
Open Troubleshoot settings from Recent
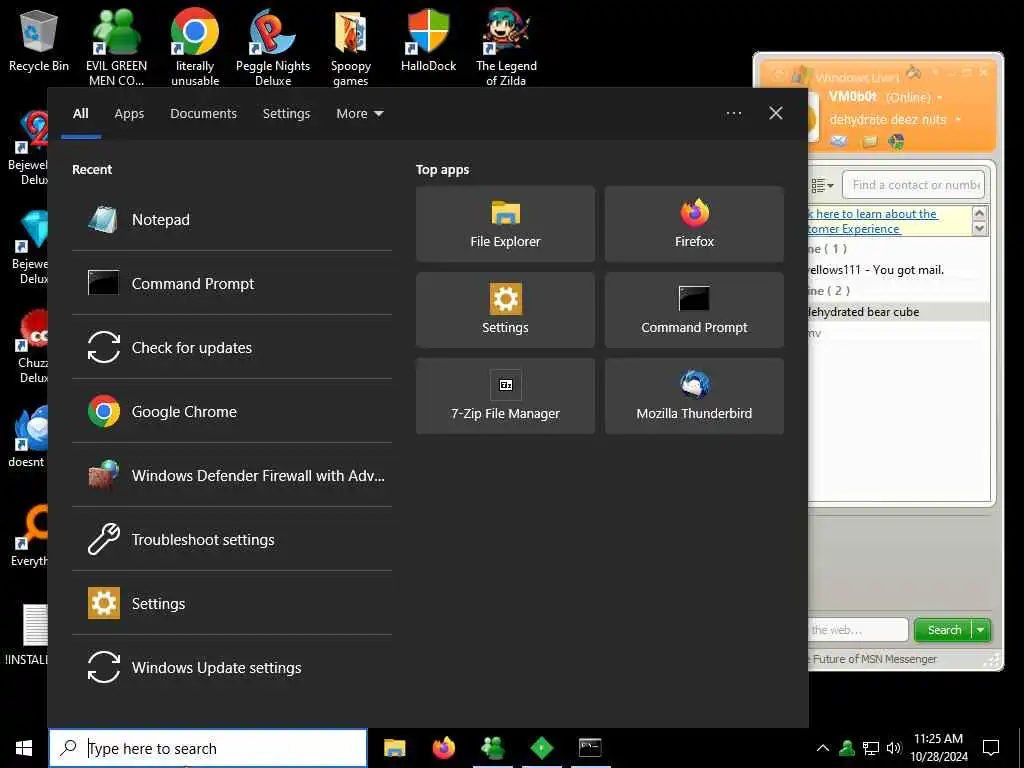pyautogui.click(x=232, y=540)
